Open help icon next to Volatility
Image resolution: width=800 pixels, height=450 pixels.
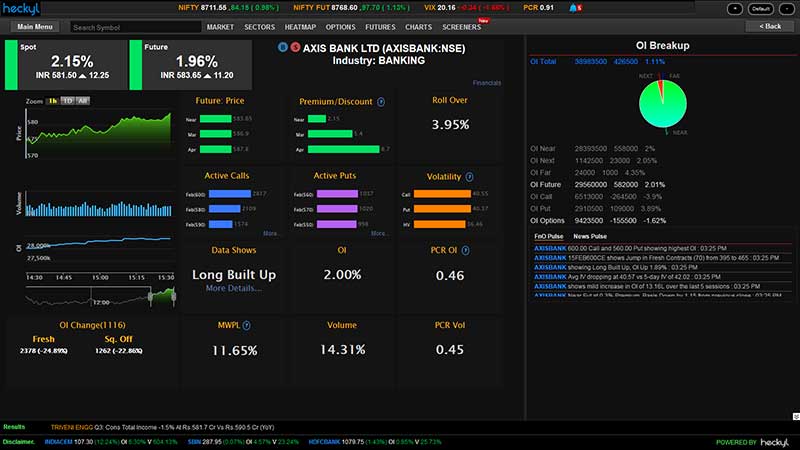[470, 176]
